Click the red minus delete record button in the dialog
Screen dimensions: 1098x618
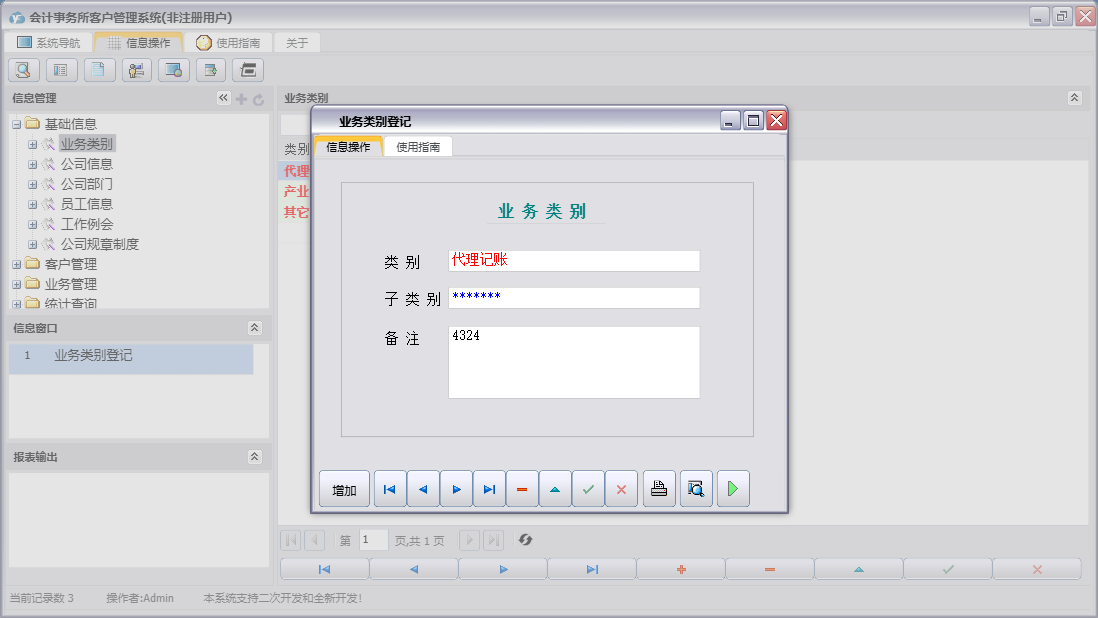[x=522, y=489]
